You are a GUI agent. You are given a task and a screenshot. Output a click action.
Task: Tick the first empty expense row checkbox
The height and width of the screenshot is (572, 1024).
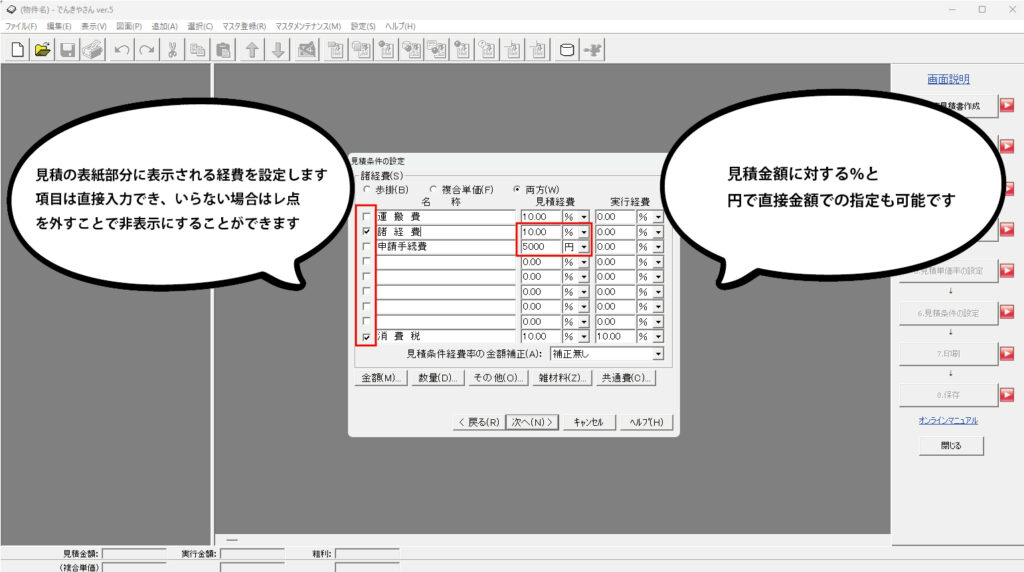pyautogui.click(x=366, y=261)
